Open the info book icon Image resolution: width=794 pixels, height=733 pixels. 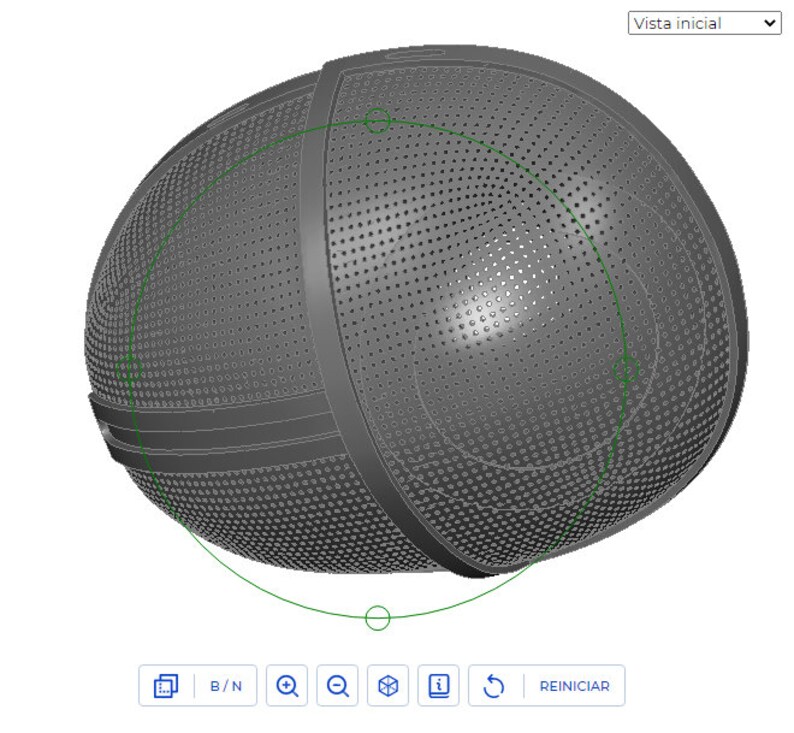pyautogui.click(x=439, y=686)
